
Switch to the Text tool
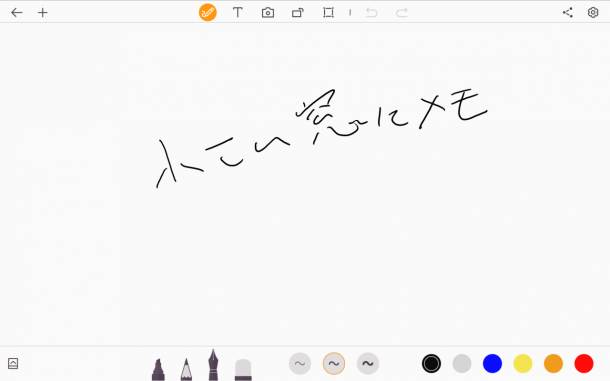tap(238, 12)
